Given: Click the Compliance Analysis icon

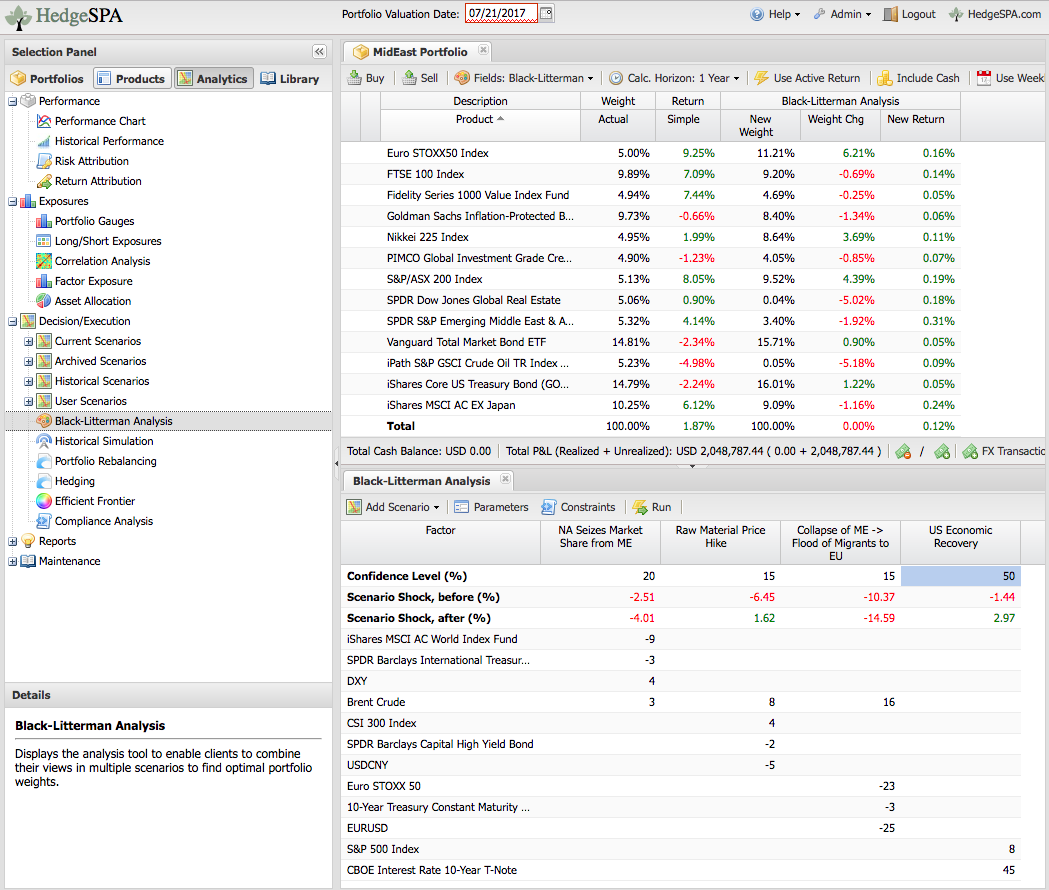Looking at the screenshot, I should [x=44, y=521].
